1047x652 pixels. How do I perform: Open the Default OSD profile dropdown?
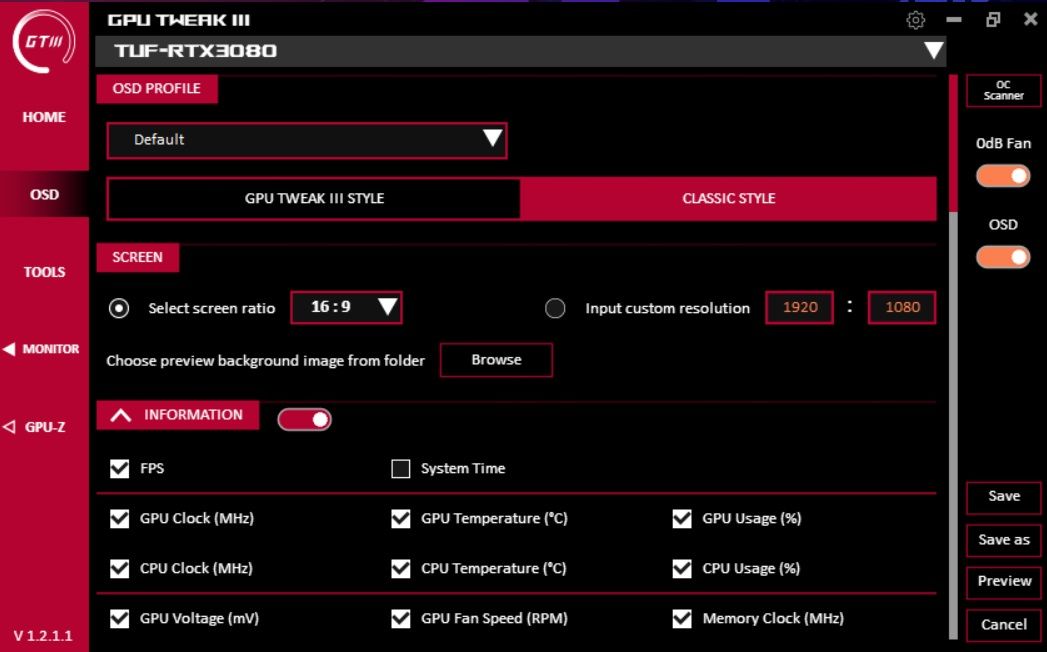click(306, 140)
